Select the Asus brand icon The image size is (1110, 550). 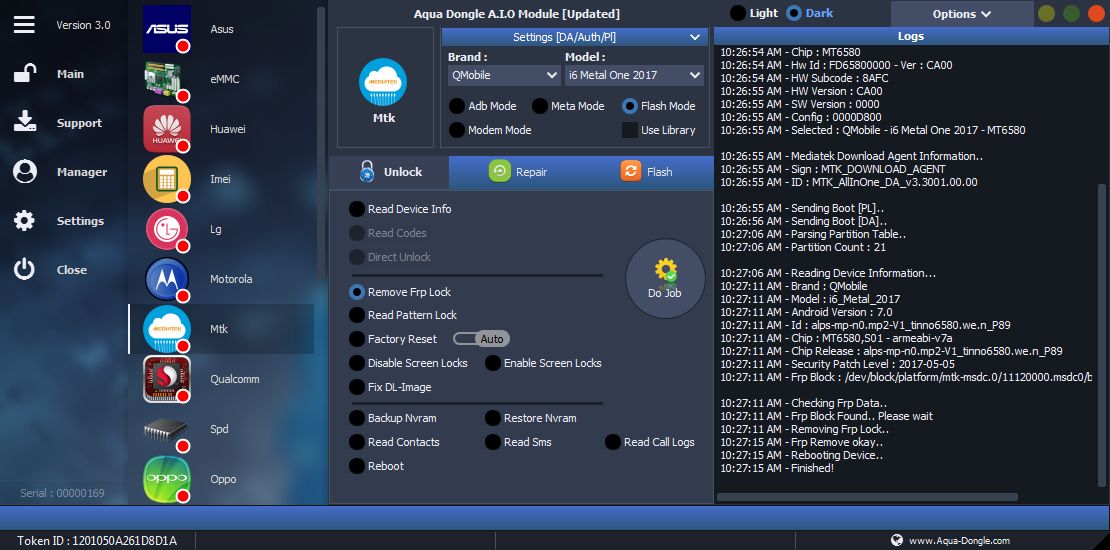pos(167,29)
